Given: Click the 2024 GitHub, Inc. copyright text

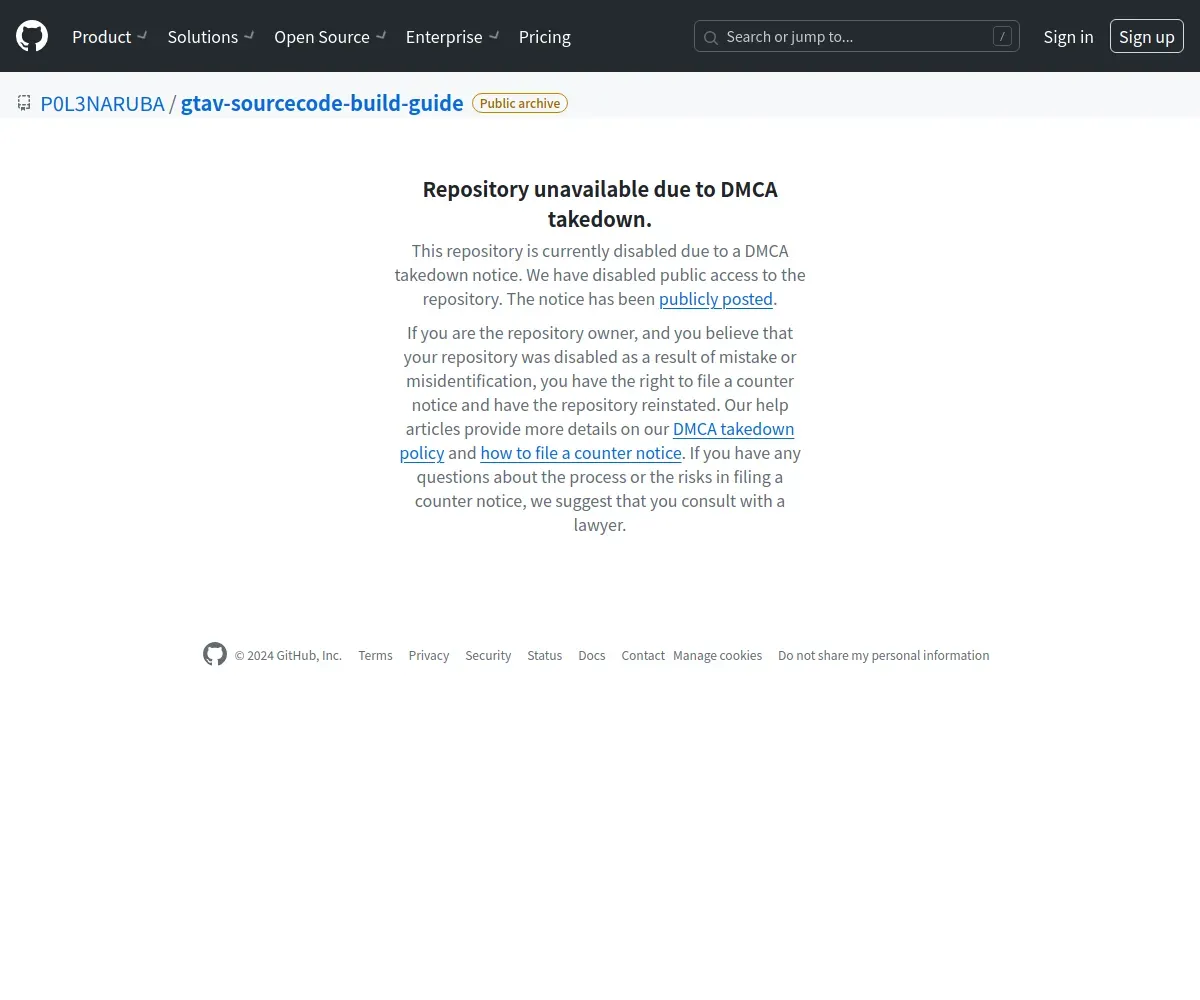Looking at the screenshot, I should [288, 656].
